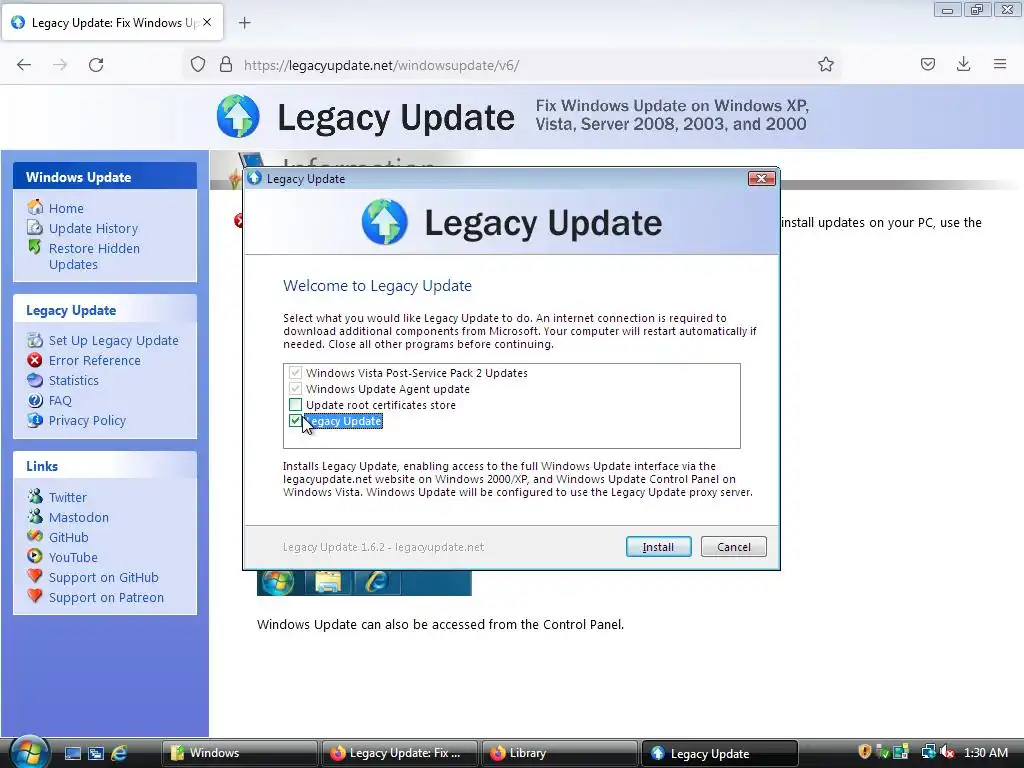1024x768 pixels.
Task: Click the Firefox back arrow
Action: point(24,65)
